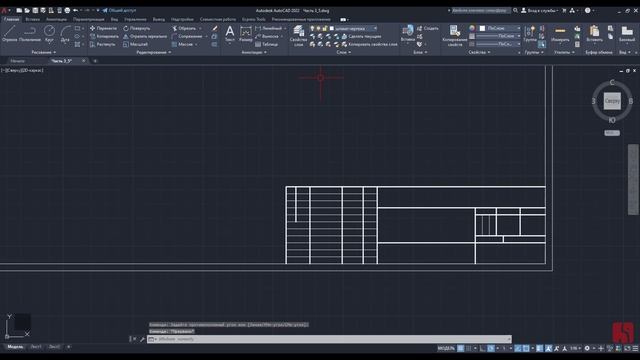
Task: Toggle lineweight display in status bar
Action: [540, 348]
